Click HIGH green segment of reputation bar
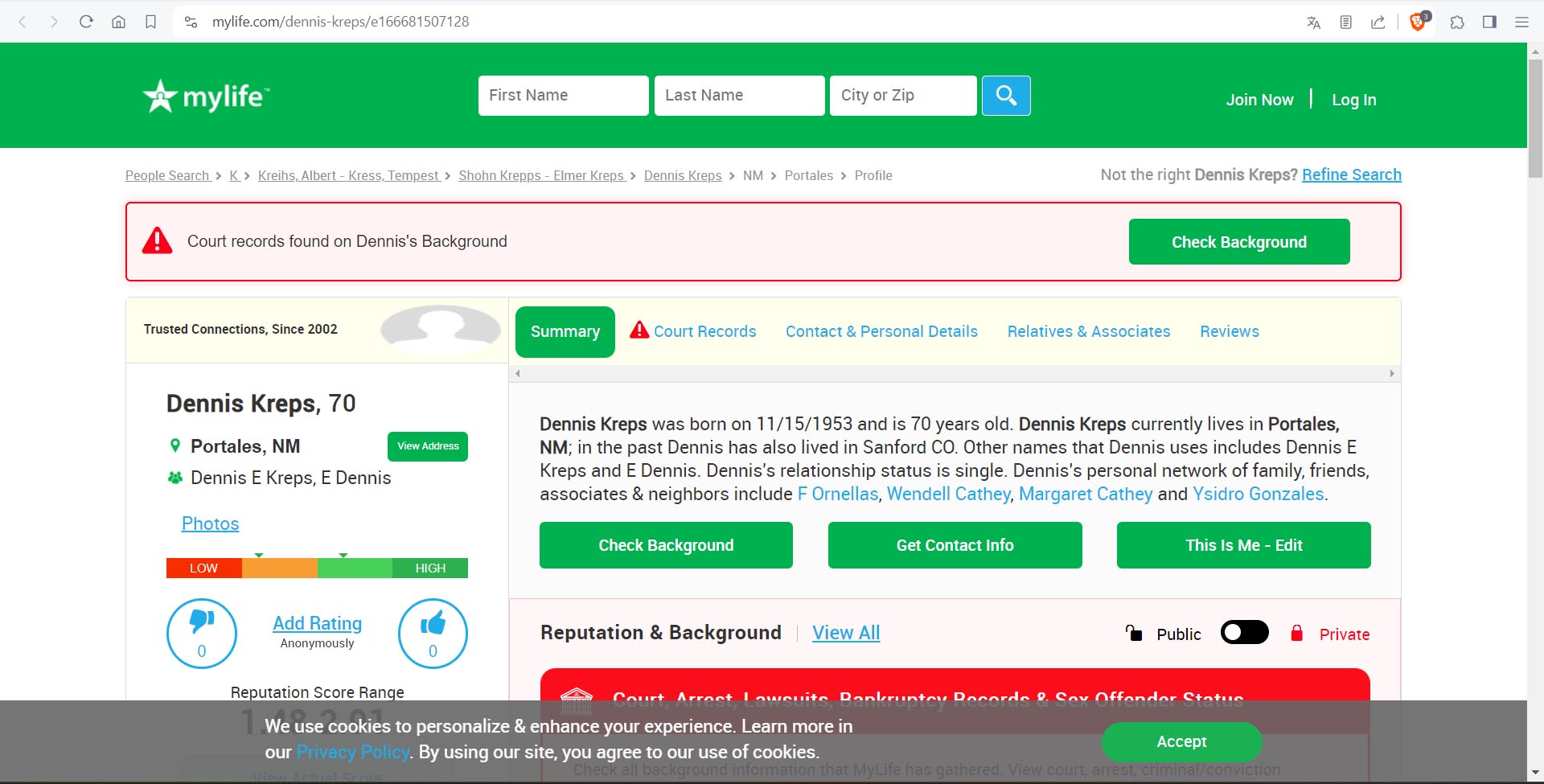Viewport: 1544px width, 784px height. coord(430,568)
